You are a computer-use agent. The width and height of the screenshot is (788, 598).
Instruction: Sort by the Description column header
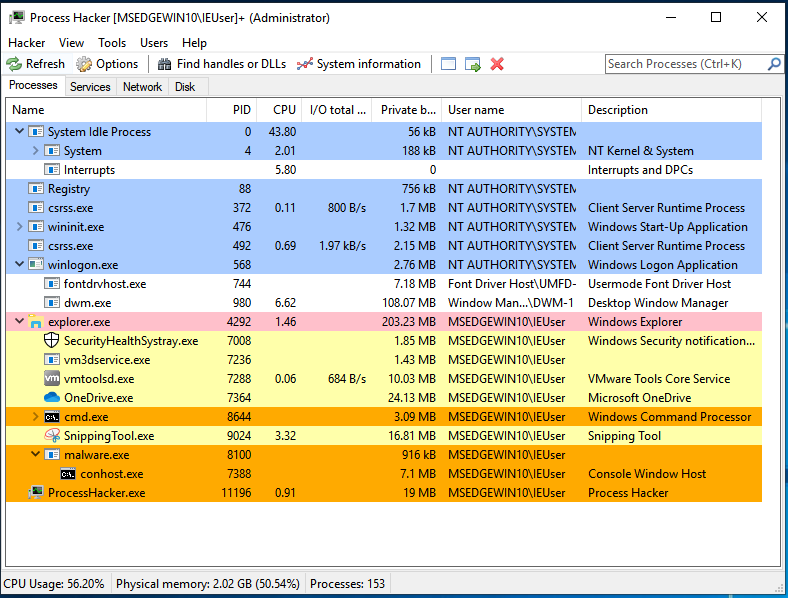(671, 110)
